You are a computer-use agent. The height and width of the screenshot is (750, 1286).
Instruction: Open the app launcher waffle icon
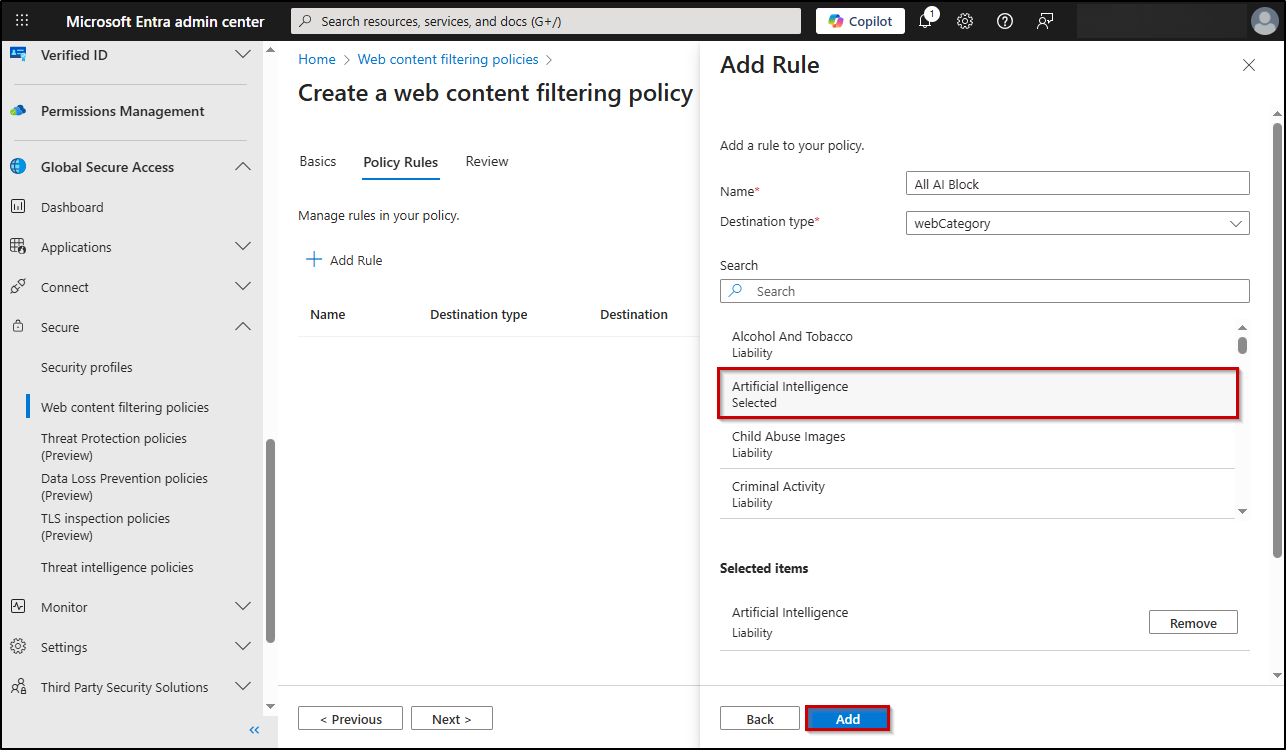(x=22, y=21)
